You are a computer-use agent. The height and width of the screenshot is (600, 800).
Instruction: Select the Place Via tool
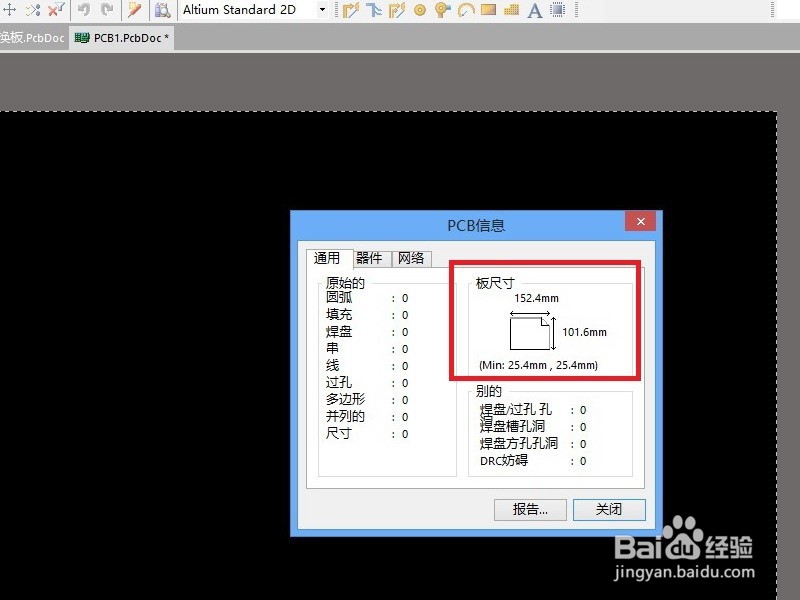click(442, 10)
